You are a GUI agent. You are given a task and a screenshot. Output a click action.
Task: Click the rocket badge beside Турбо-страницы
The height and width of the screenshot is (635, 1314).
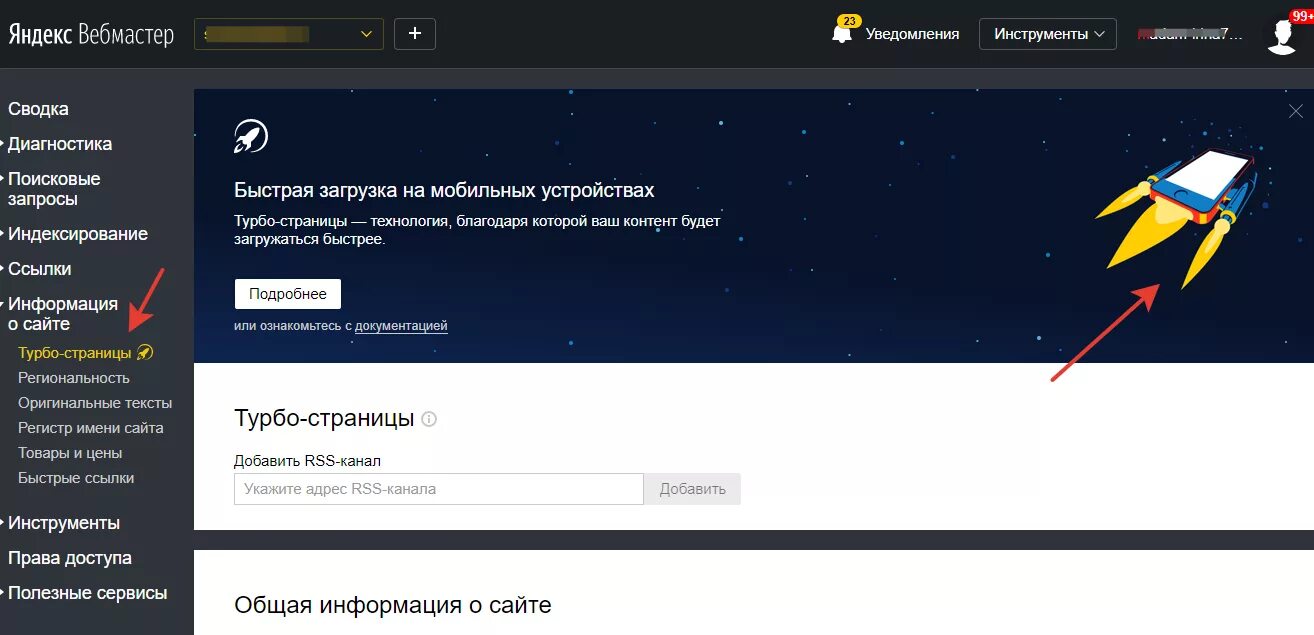(145, 352)
